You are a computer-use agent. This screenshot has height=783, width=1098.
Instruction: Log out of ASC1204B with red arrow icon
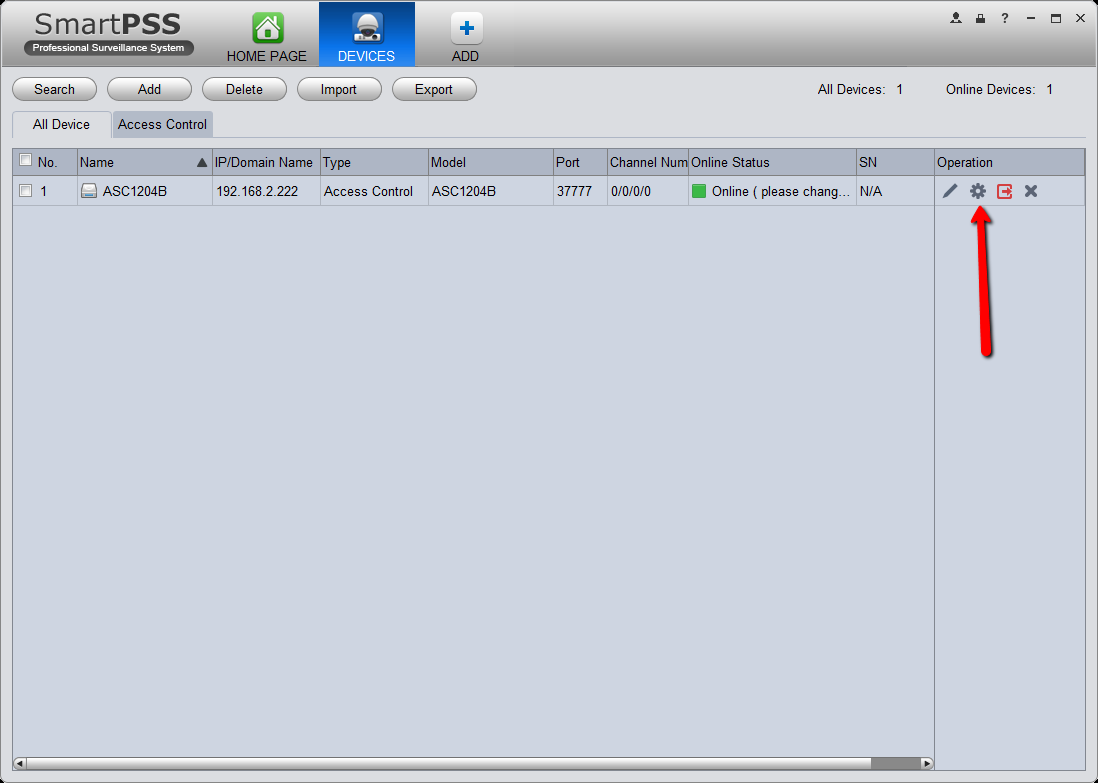click(x=1004, y=191)
